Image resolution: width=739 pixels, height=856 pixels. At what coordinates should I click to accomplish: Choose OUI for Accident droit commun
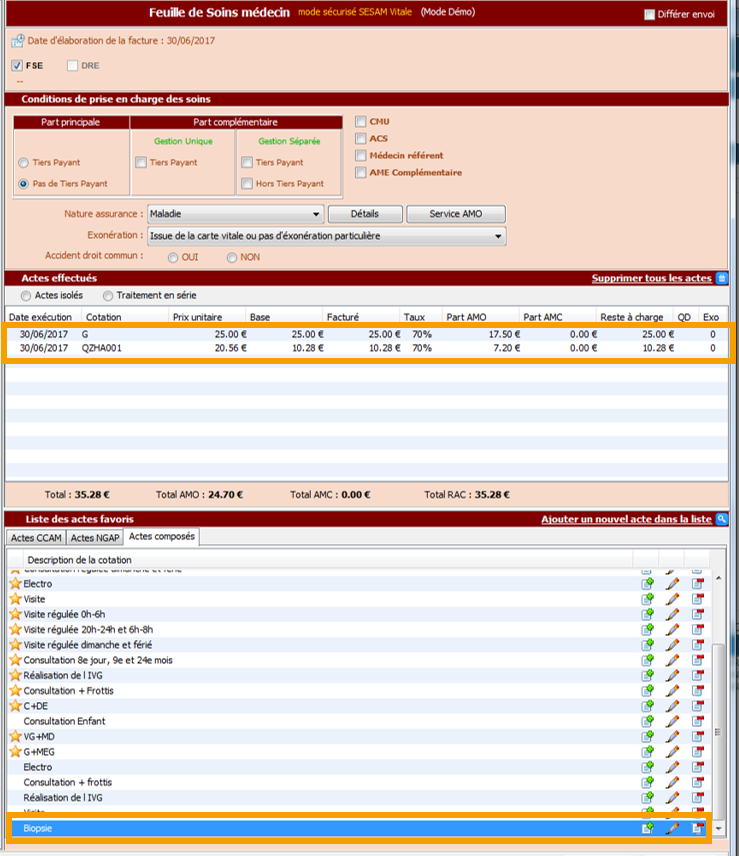click(172, 258)
